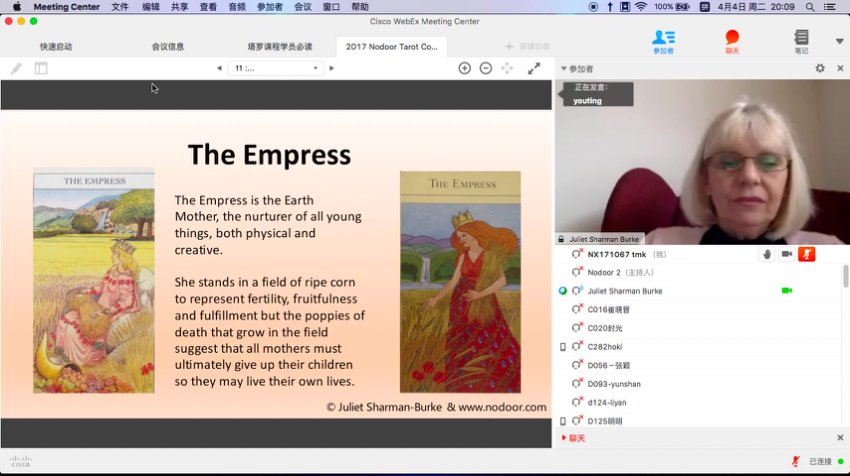Expand the Chat panel section

pos(573,438)
